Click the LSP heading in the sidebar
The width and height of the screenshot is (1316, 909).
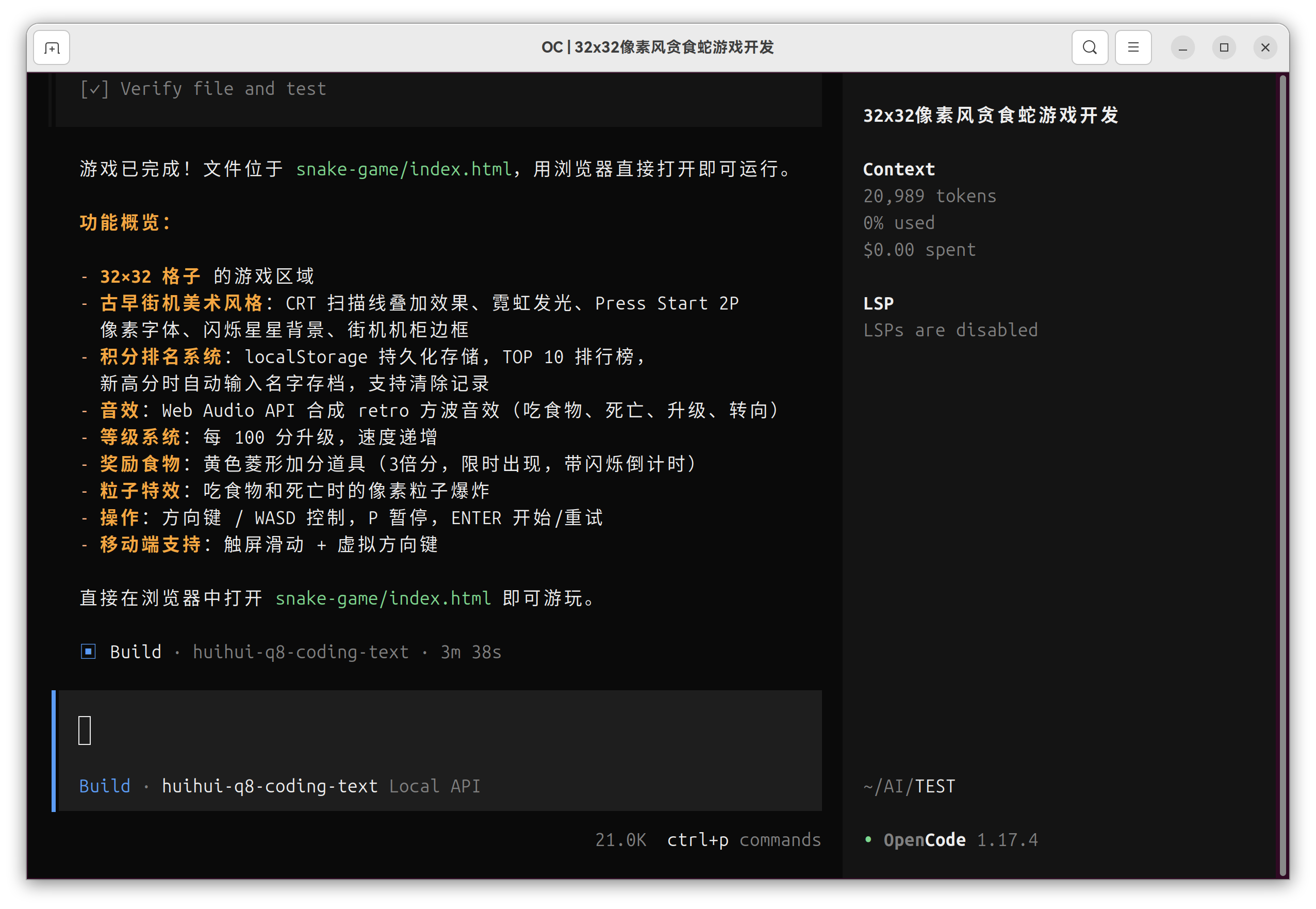coord(878,303)
